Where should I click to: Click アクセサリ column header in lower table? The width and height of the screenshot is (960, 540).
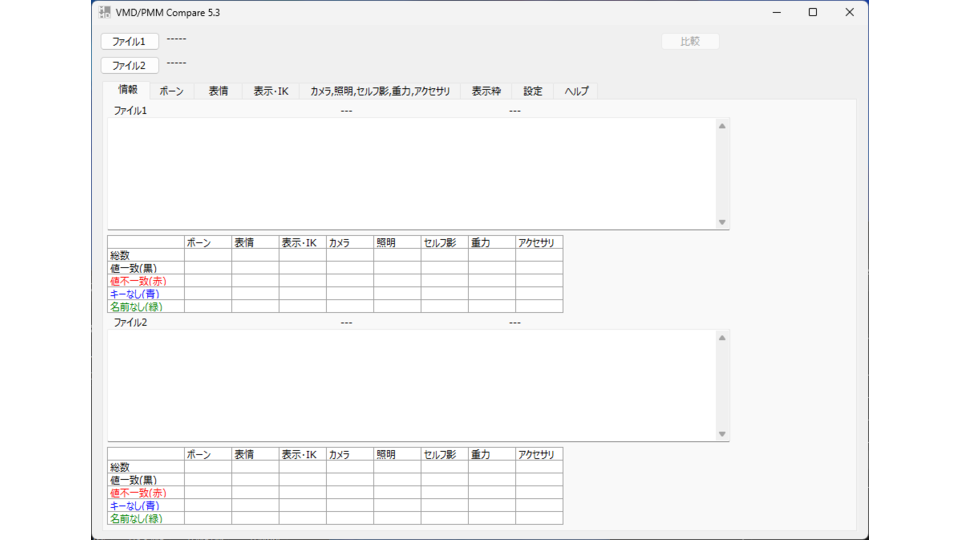click(x=539, y=454)
